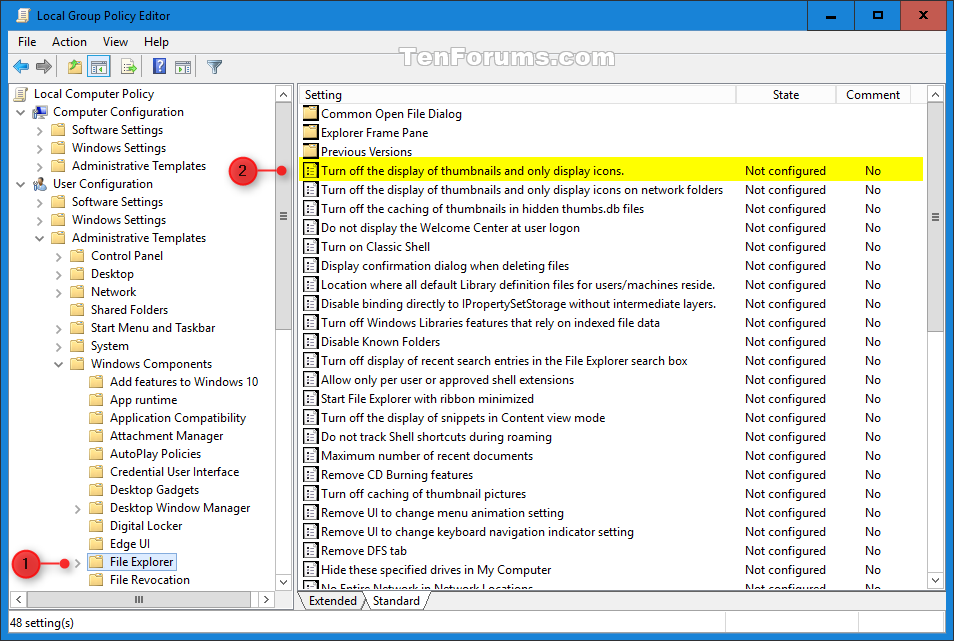
Task: Open the View menu
Action: (115, 41)
